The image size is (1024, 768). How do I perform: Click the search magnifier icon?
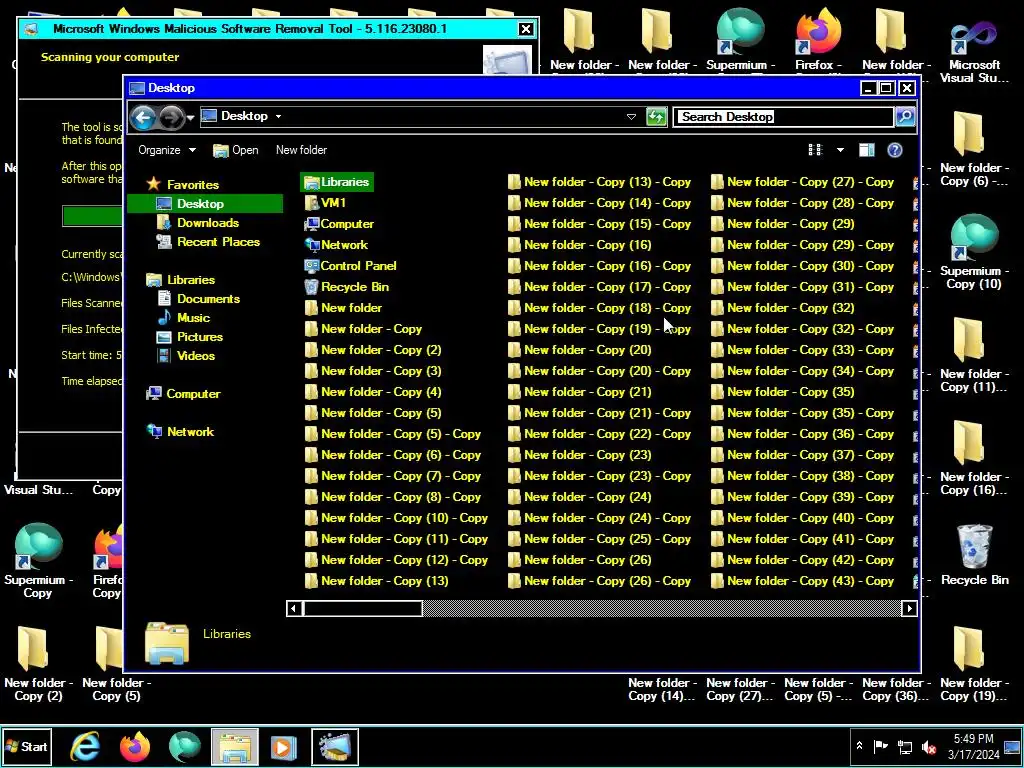905,117
